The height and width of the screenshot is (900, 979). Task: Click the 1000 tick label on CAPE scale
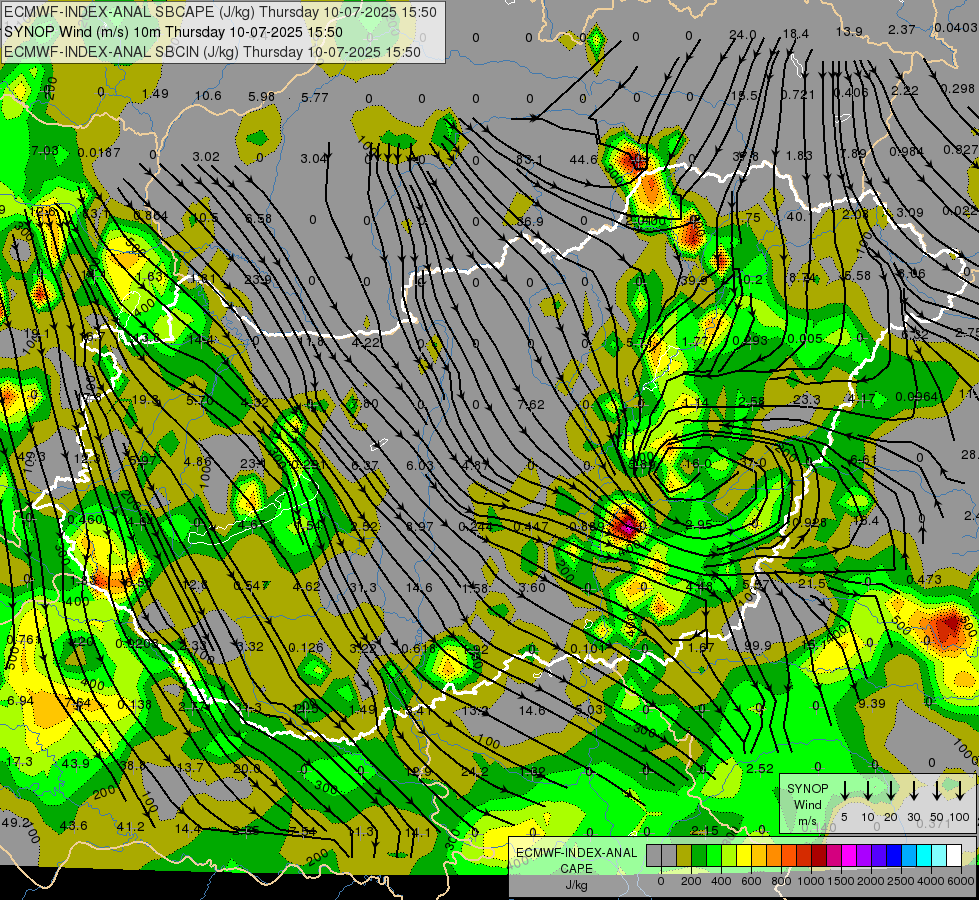pos(811,881)
